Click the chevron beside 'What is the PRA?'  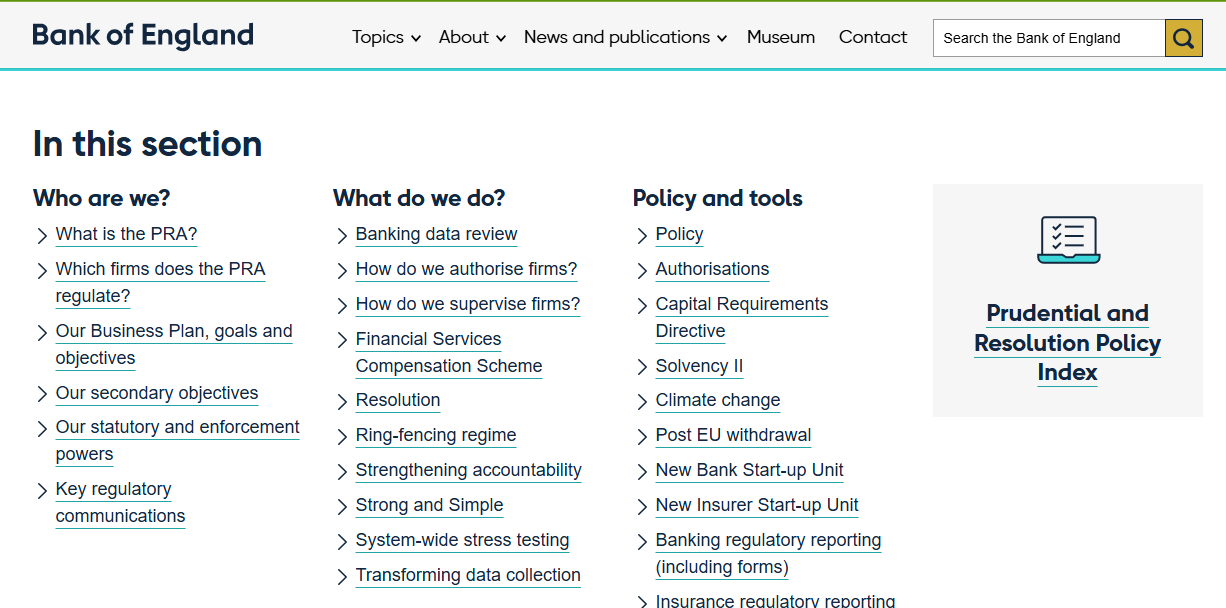pyautogui.click(x=41, y=235)
